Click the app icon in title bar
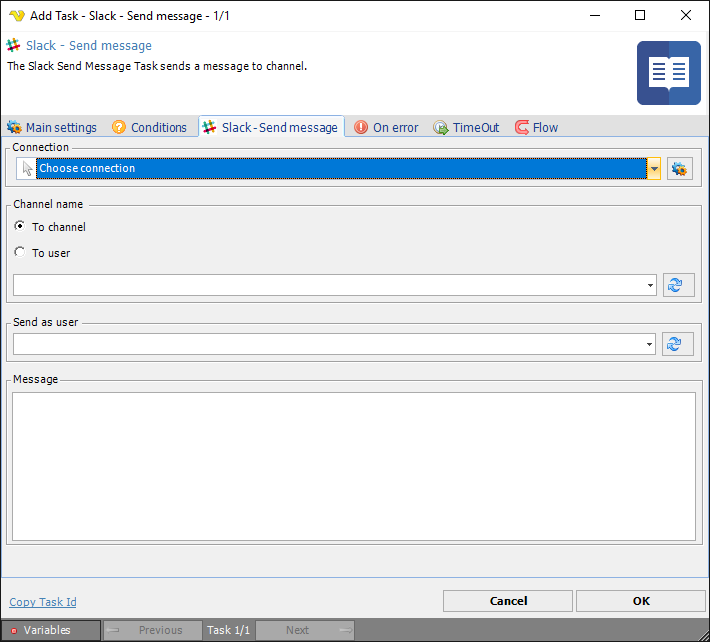710x642 pixels. [x=16, y=15]
